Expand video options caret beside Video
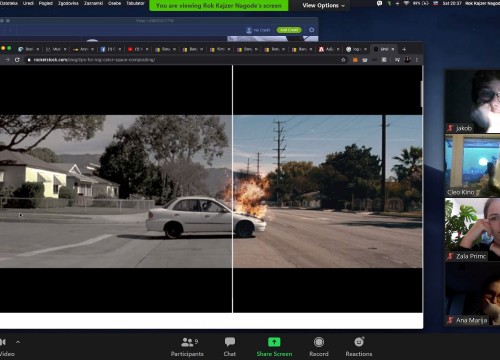 [x=18, y=342]
